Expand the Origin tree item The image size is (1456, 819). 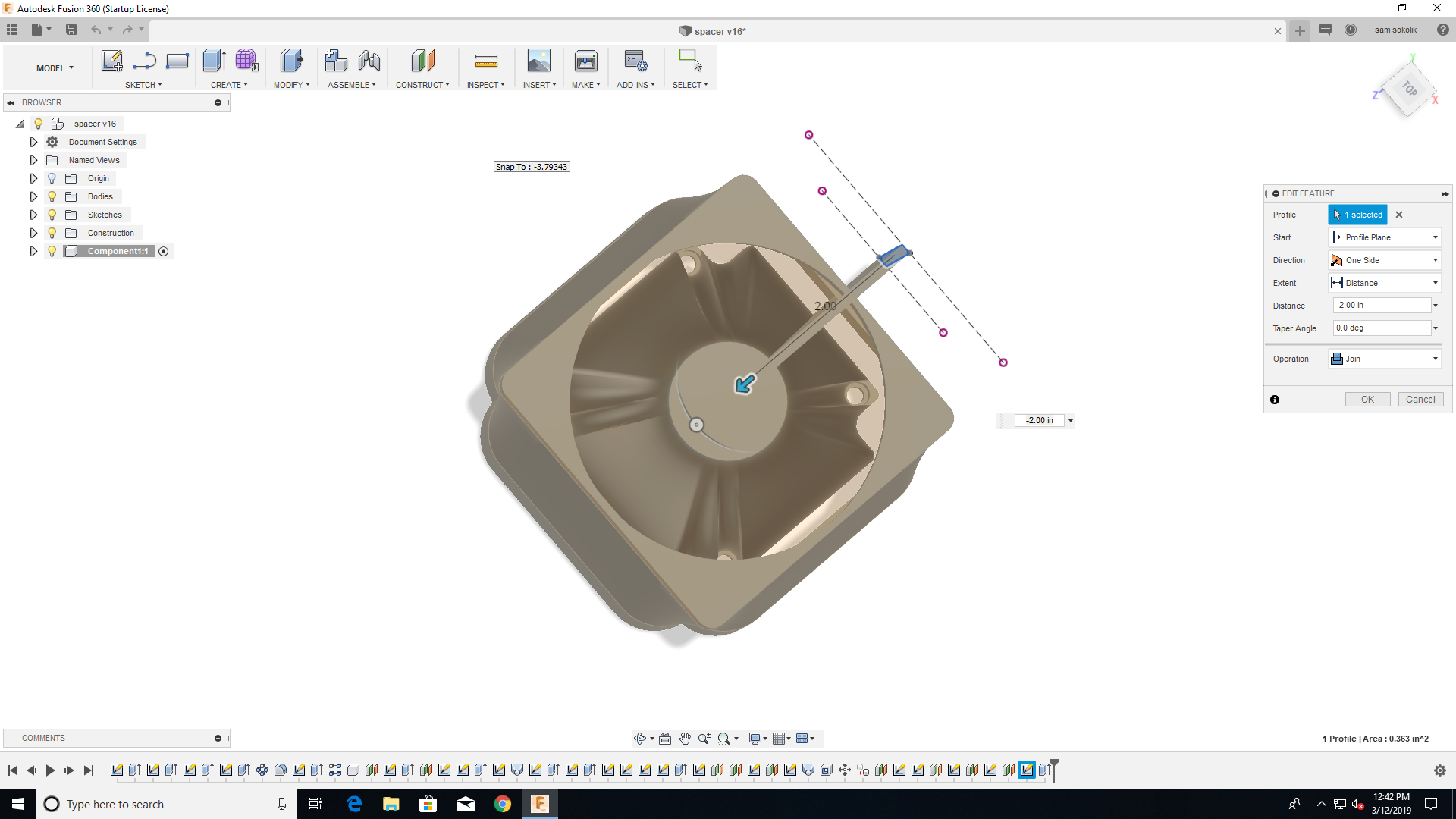[33, 178]
